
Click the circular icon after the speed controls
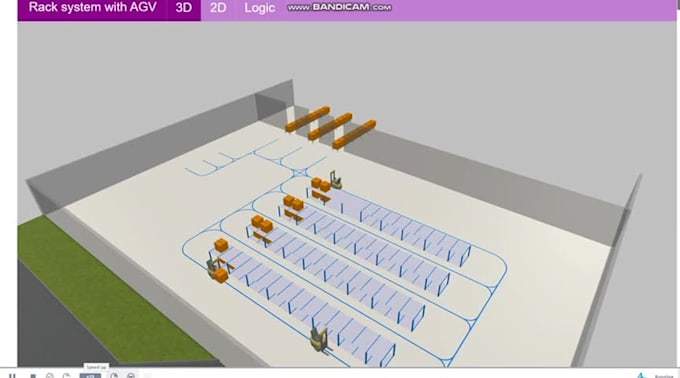(x=131, y=375)
